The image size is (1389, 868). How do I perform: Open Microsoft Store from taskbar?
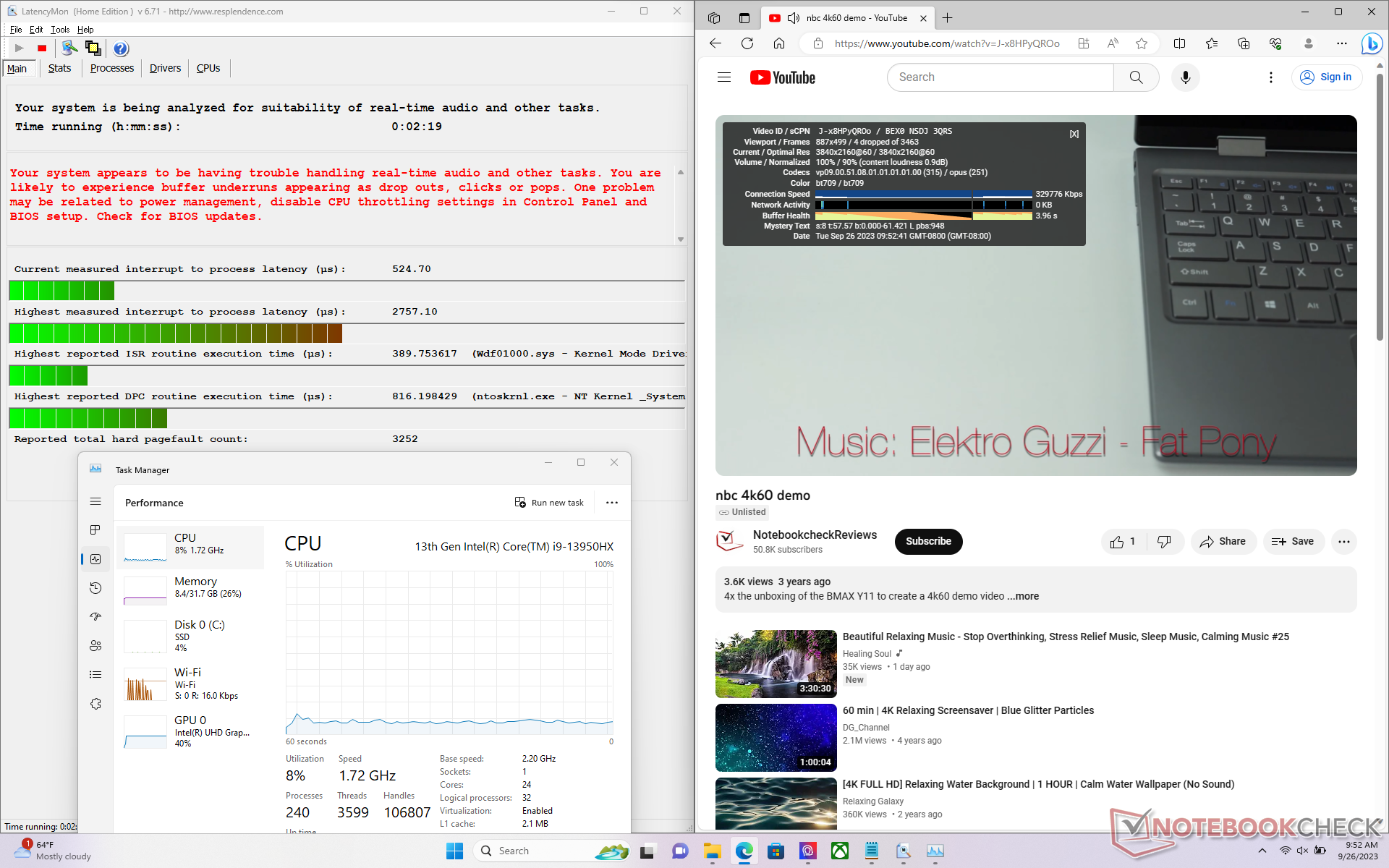776,851
